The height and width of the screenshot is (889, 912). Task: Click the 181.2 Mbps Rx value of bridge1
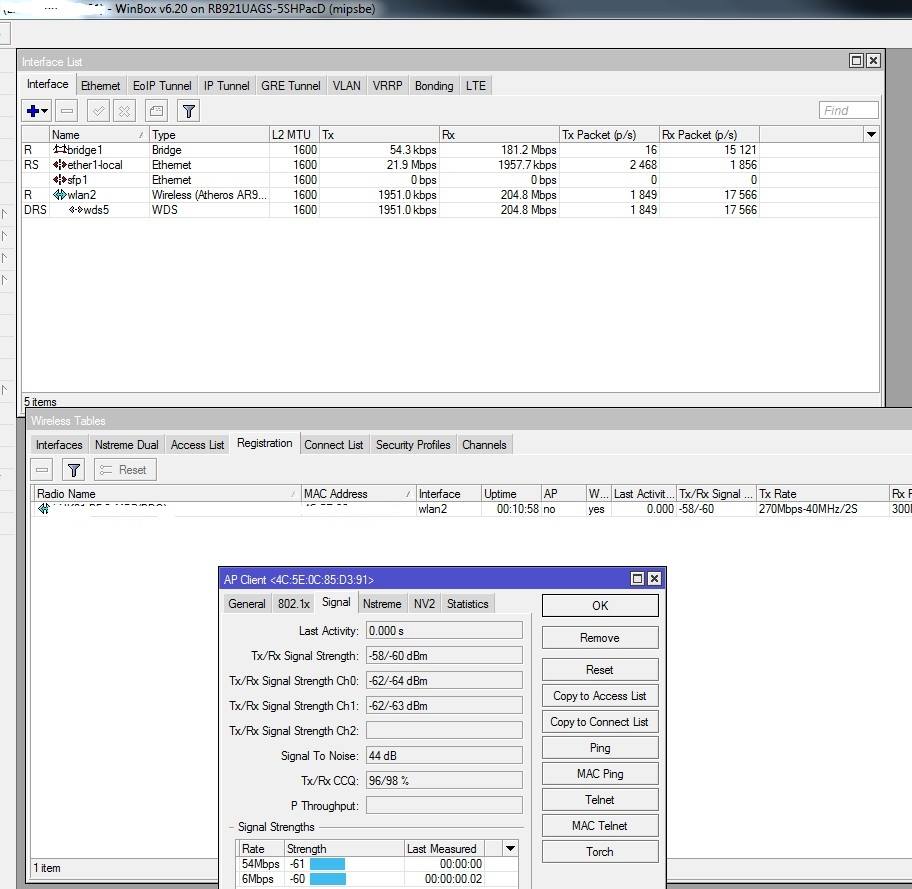pos(528,150)
